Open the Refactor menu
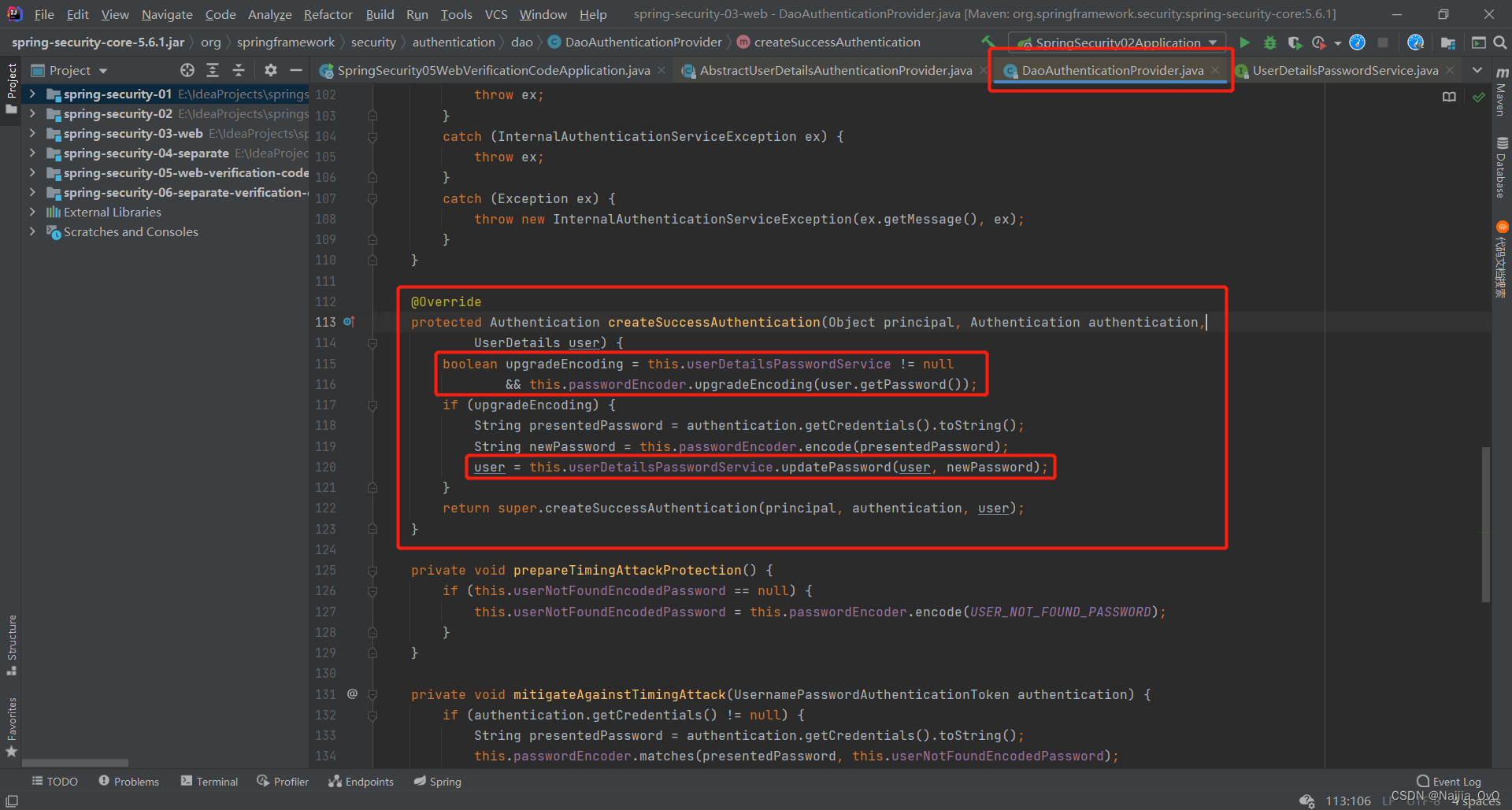 click(328, 14)
